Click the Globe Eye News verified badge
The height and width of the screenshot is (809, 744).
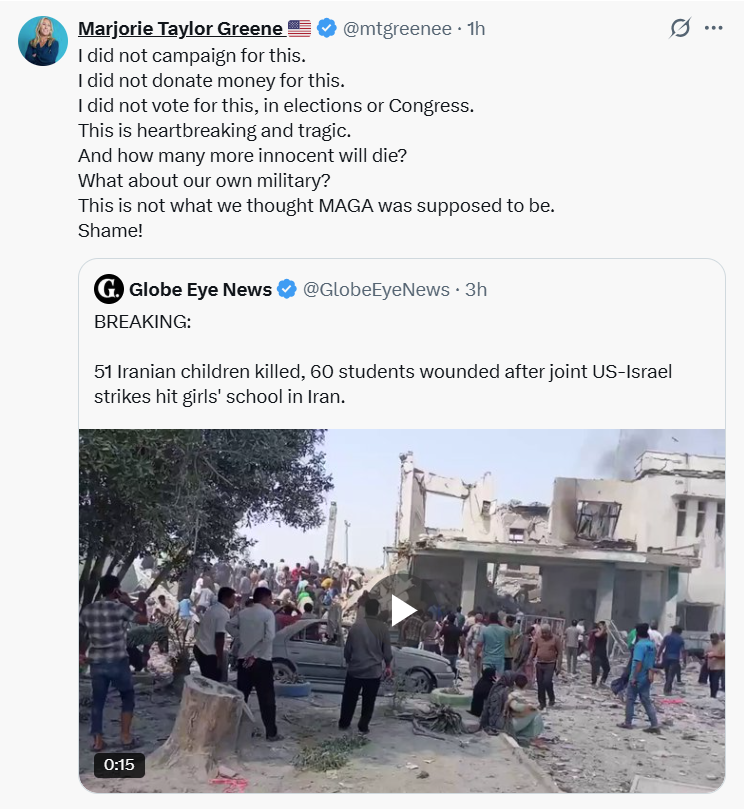287,289
